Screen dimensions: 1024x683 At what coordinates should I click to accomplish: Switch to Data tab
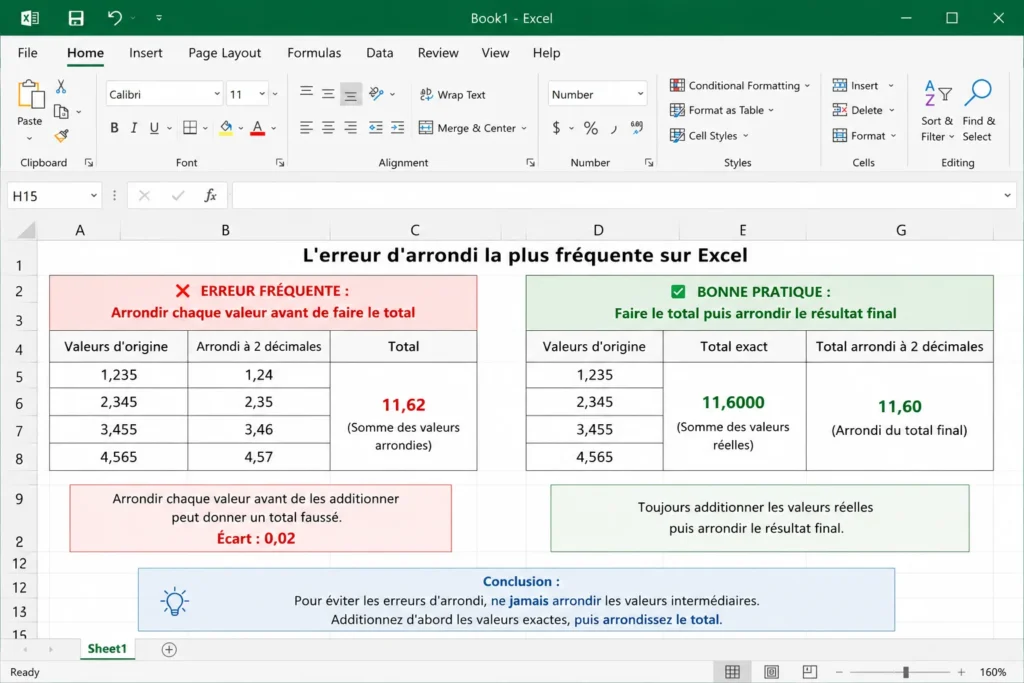(379, 53)
